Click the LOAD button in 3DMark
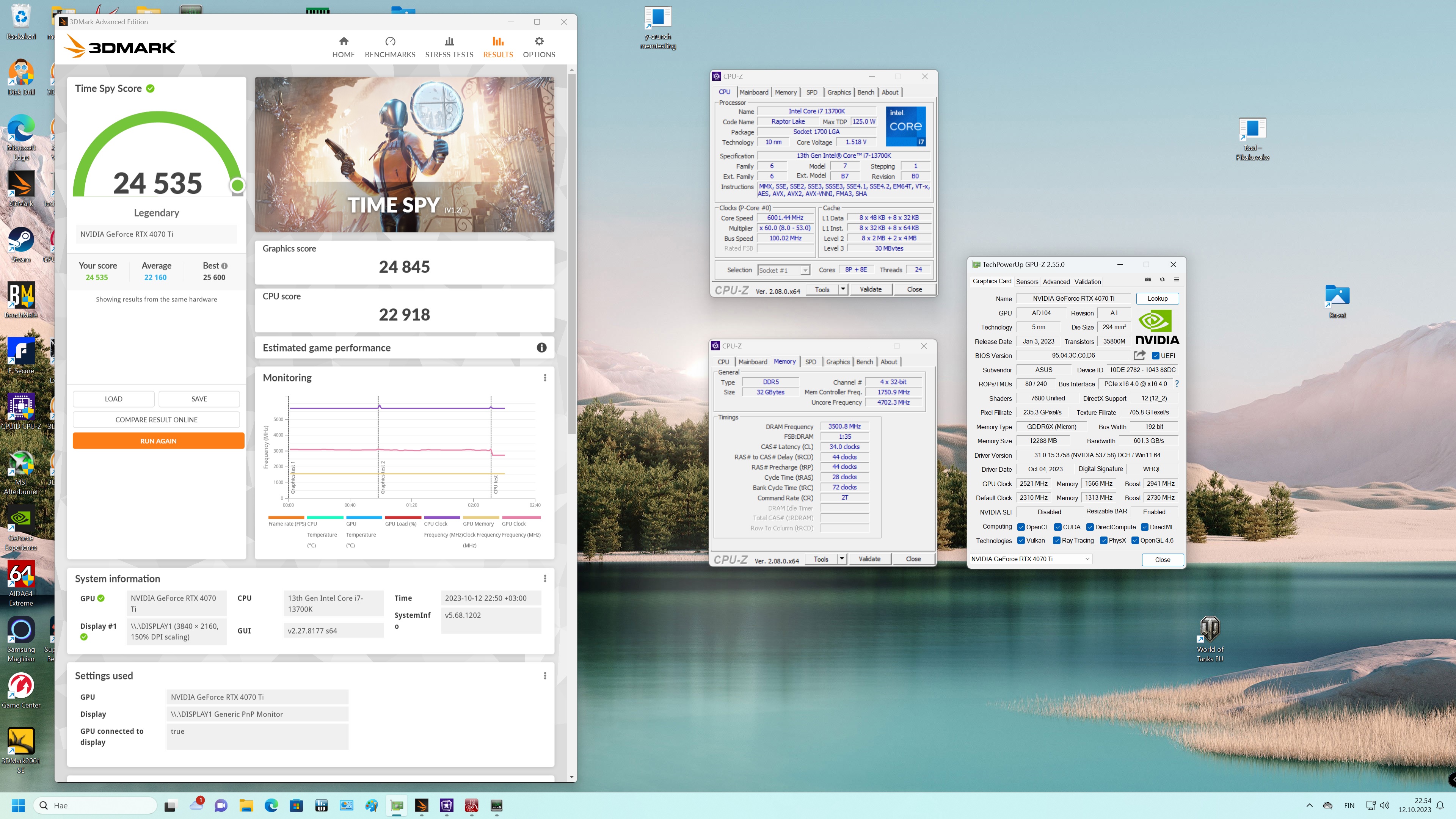Screen dimensions: 1456x819 (114, 399)
